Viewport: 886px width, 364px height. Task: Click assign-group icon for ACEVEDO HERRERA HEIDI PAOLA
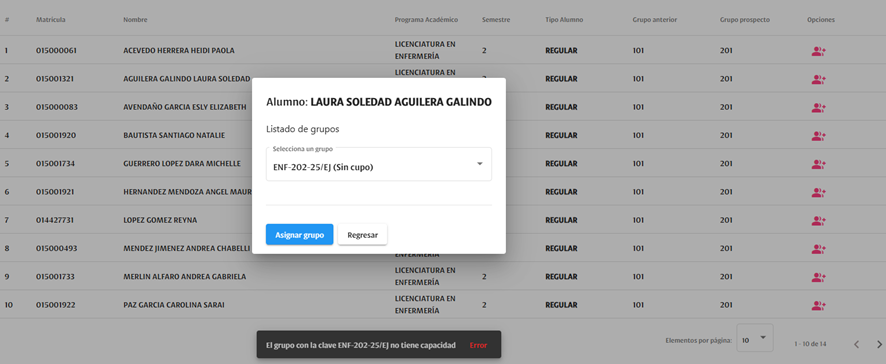pos(819,51)
